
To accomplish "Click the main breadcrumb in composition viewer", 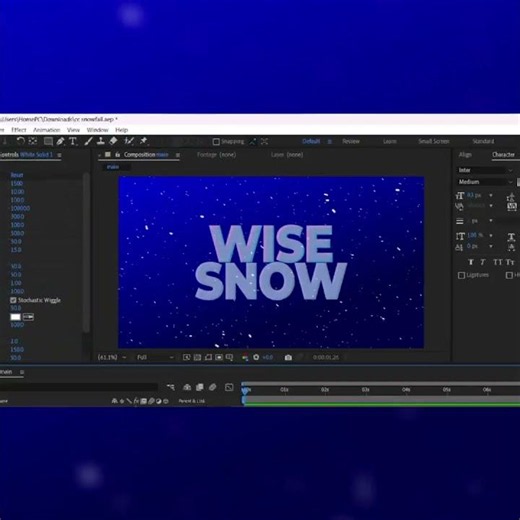I will [x=113, y=167].
